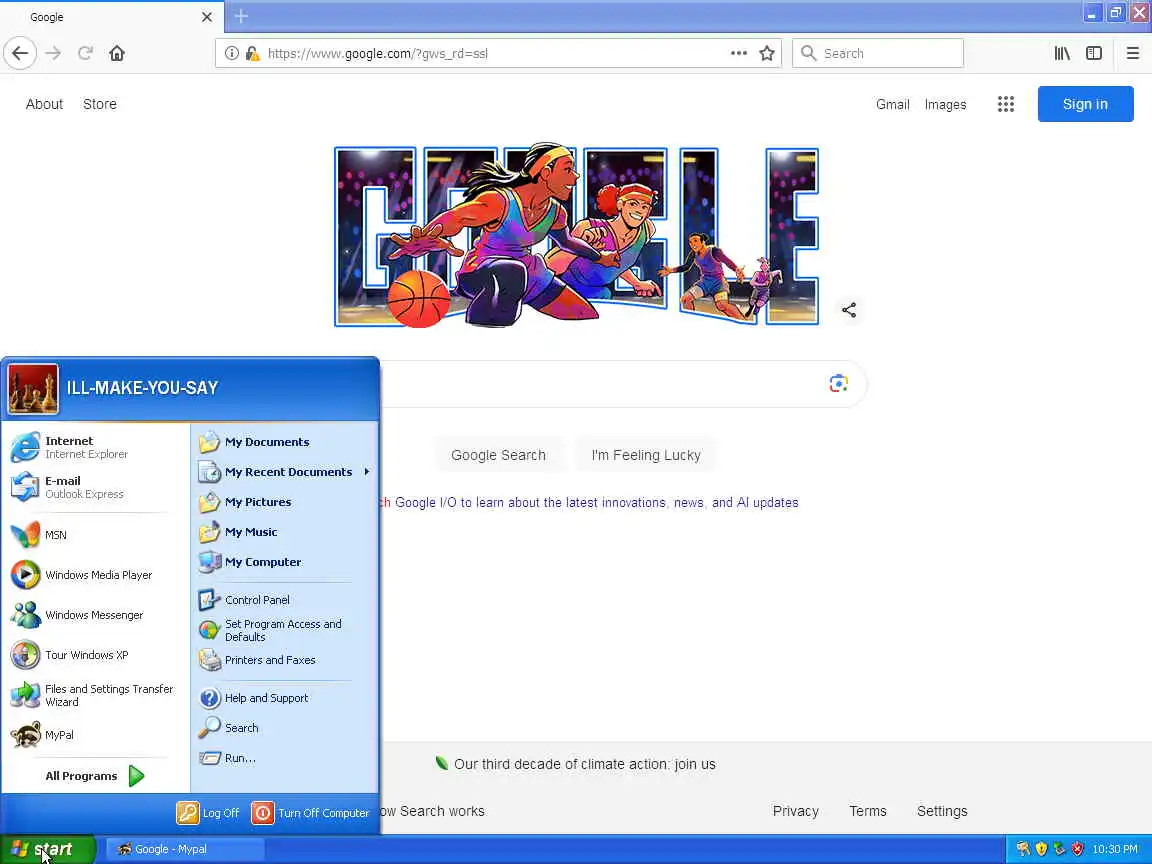
Task: Click the Google Search button
Action: 498,455
